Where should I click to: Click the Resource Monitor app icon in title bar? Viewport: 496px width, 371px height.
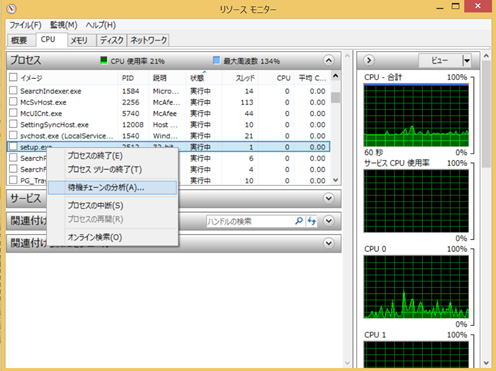tap(11, 8)
